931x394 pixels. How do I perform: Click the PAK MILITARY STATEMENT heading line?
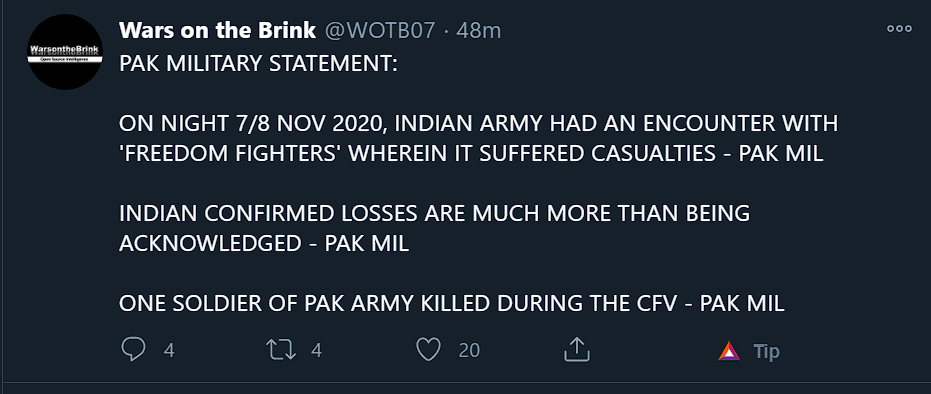[259, 63]
